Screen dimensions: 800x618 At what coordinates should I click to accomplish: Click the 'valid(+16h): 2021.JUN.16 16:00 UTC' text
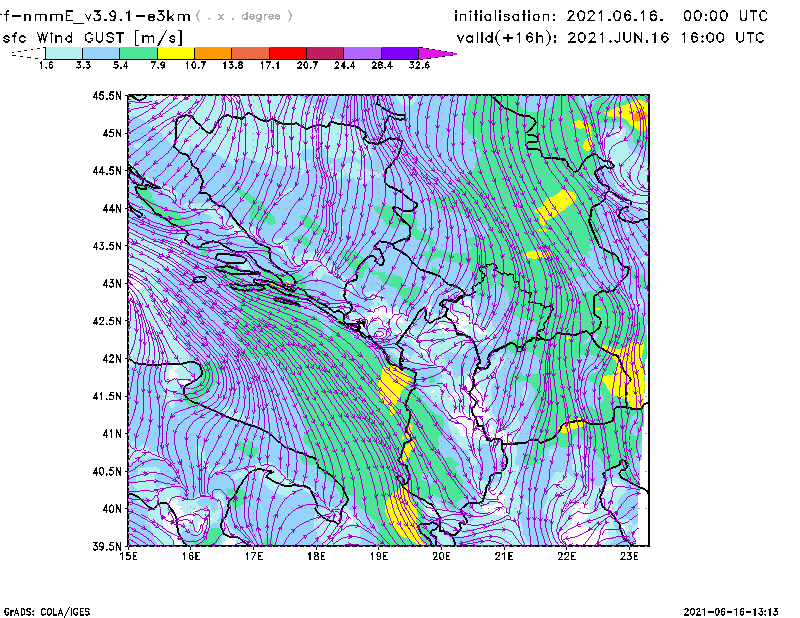[x=610, y=37]
